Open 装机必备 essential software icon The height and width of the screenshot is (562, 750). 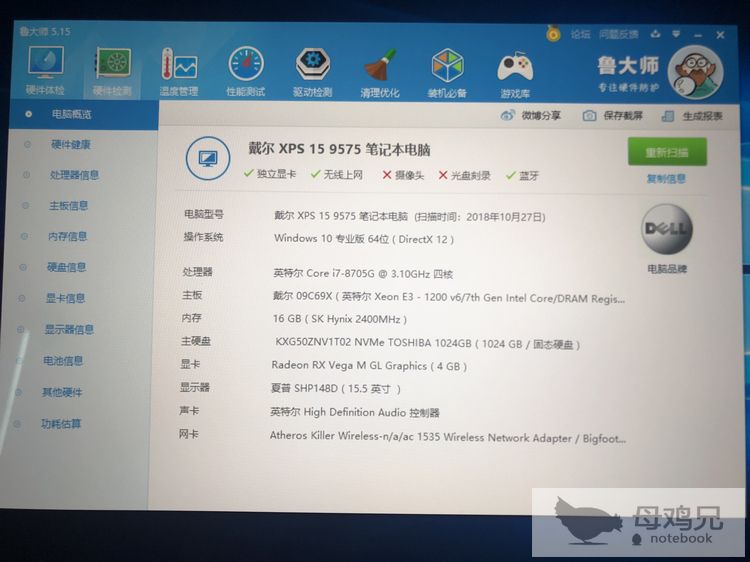pos(447,71)
